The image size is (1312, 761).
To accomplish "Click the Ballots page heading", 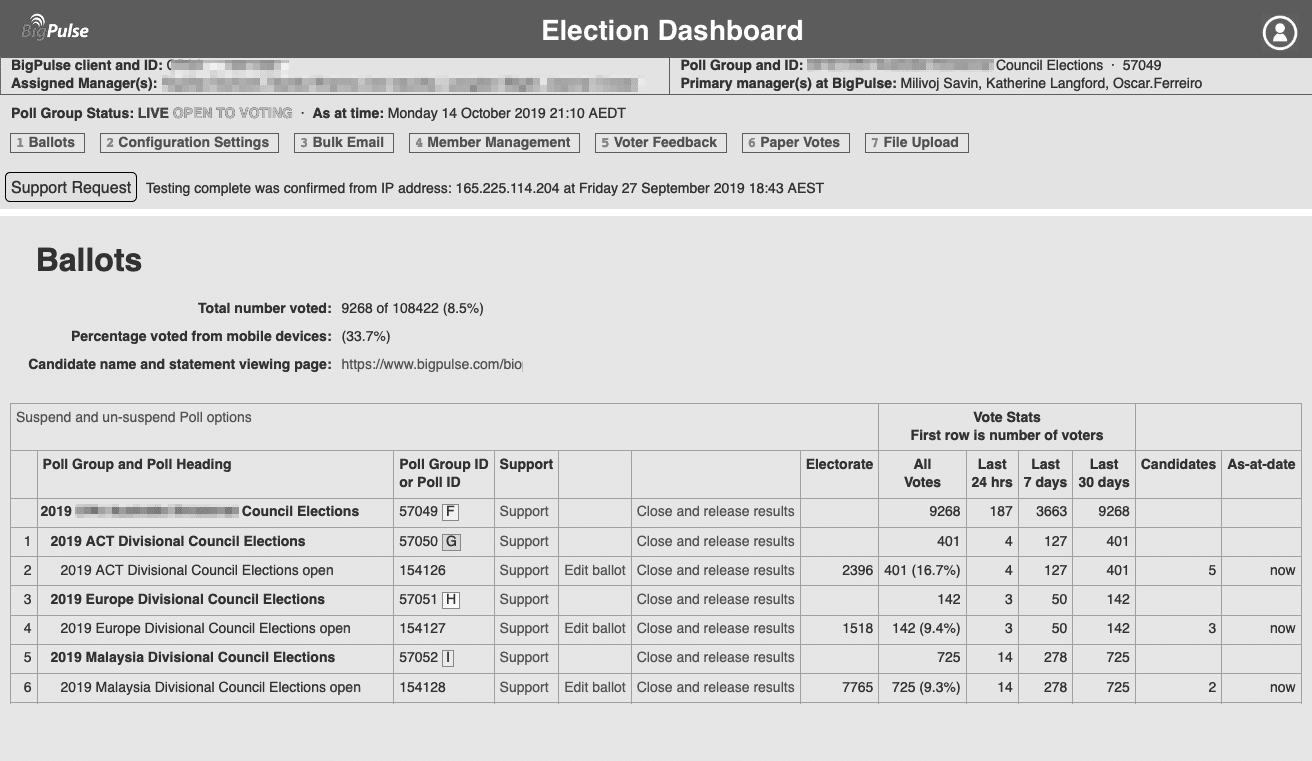I will tap(89, 261).
